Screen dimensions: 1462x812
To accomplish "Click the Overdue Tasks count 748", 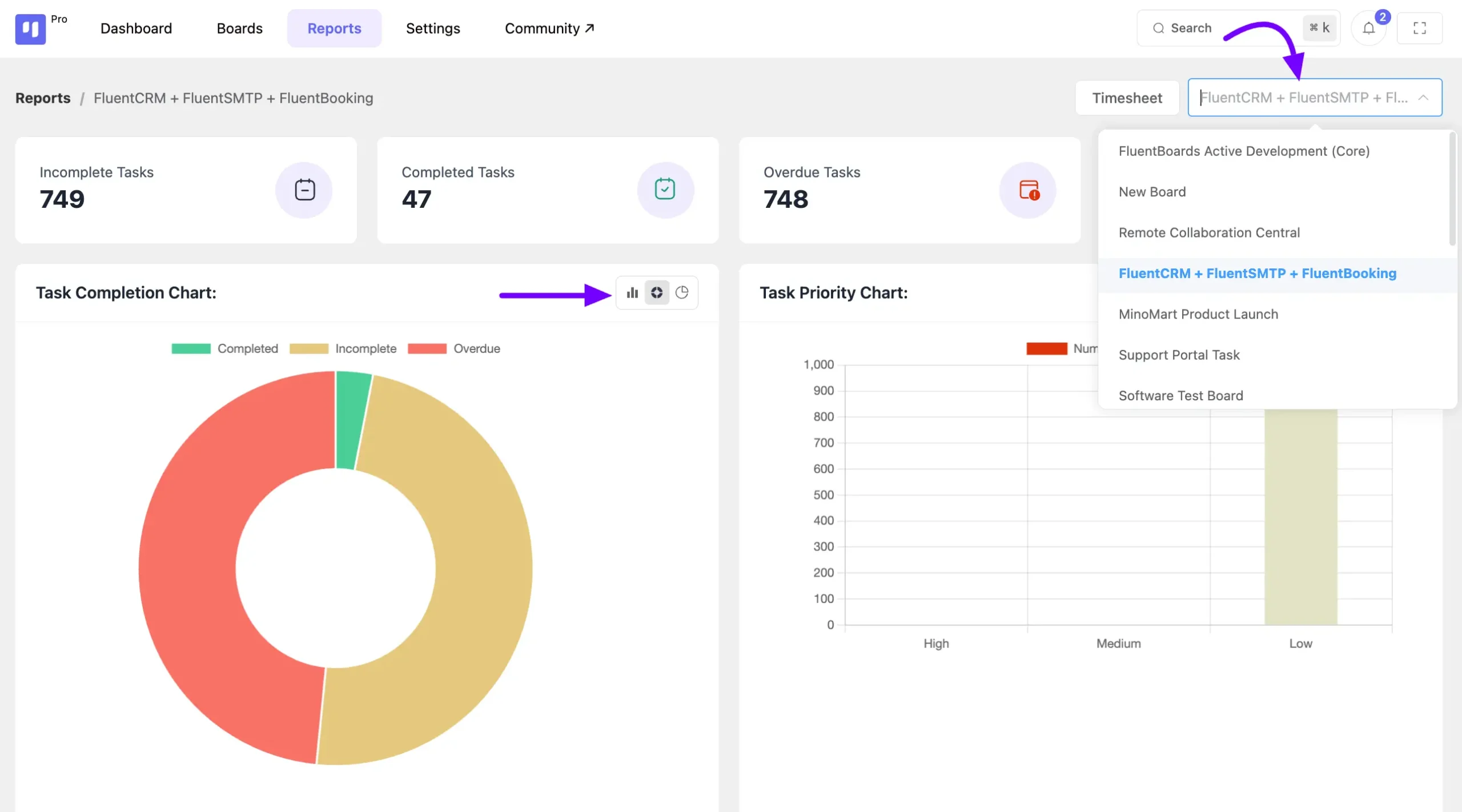I will (786, 199).
